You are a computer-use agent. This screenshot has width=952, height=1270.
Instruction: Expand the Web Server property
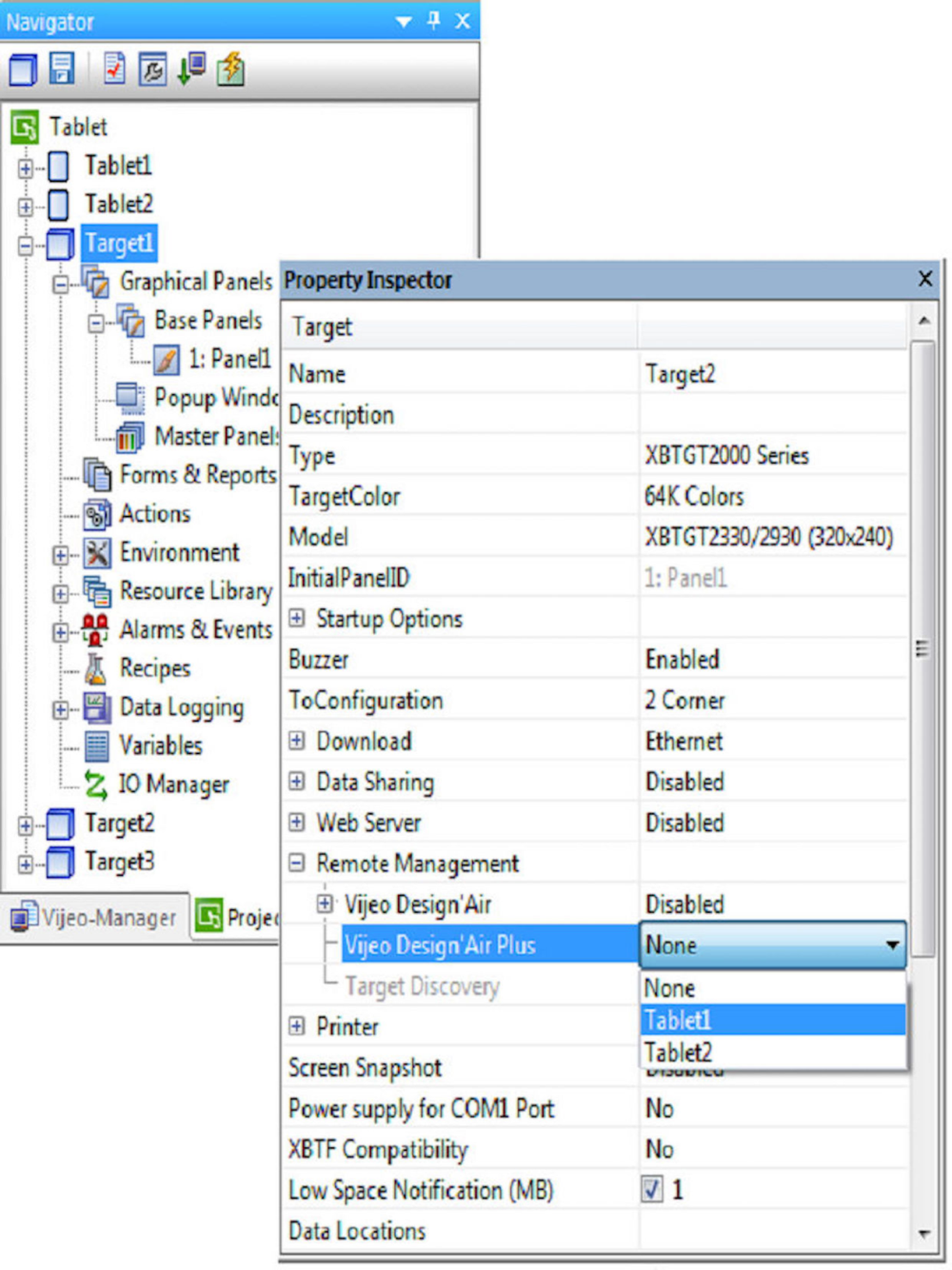click(297, 822)
